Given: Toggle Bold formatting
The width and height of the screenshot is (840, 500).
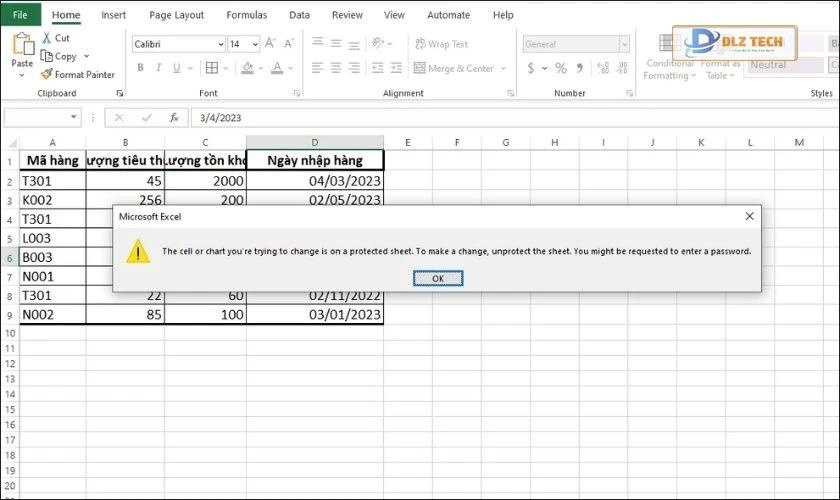Looking at the screenshot, I should [x=141, y=68].
